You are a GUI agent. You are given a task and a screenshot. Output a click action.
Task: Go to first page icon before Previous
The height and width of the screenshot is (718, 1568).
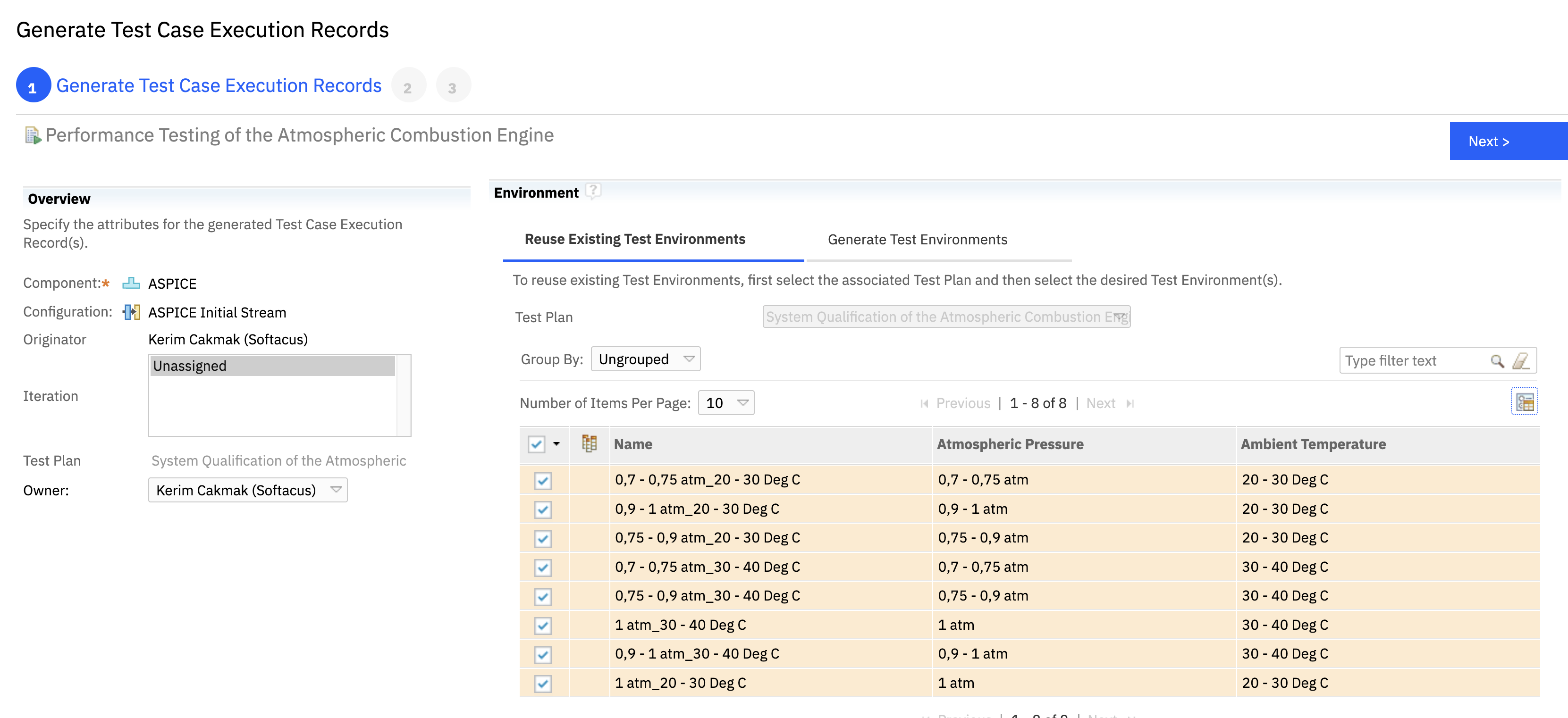[924, 403]
